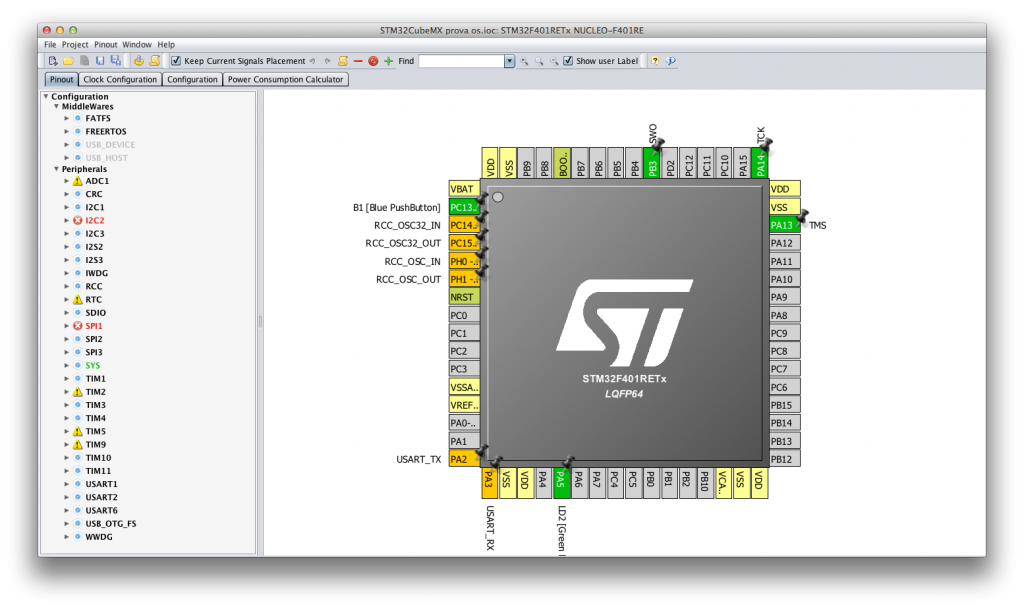The width and height of the screenshot is (1024, 609).
Task: Click inside the Find text field
Action: click(x=462, y=61)
